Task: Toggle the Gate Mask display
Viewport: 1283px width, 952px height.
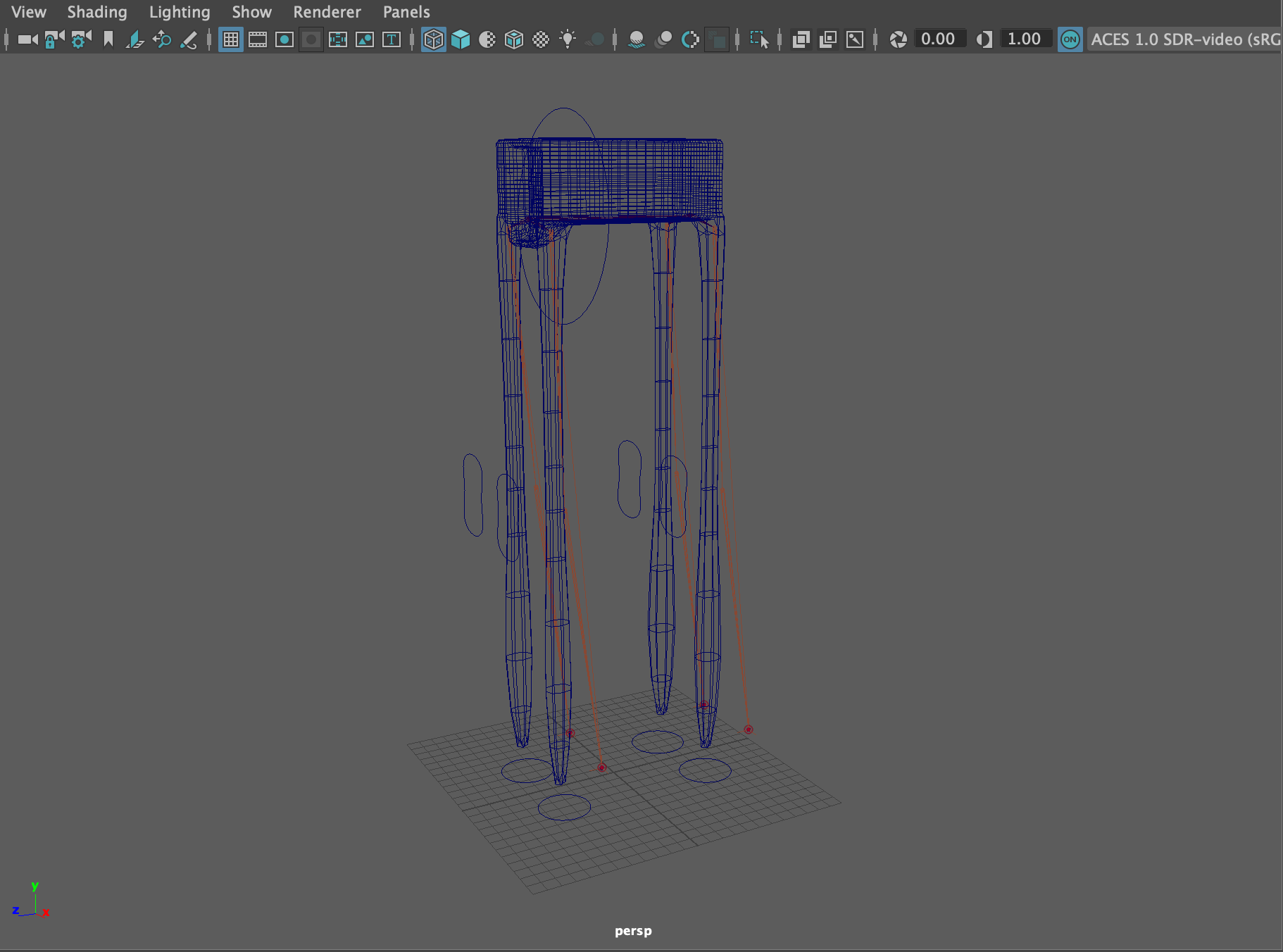Action: click(311, 39)
